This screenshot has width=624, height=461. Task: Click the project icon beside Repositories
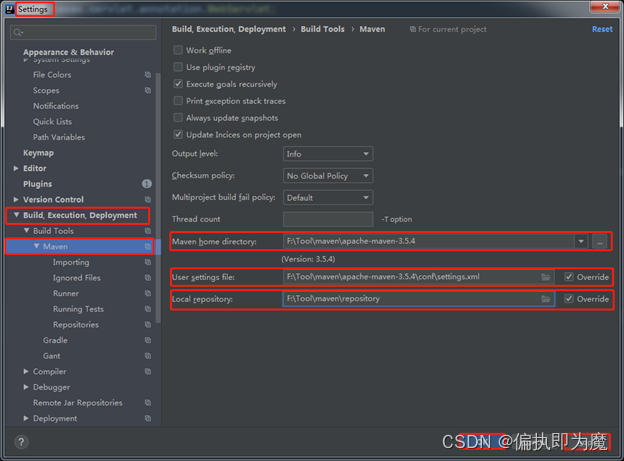[148, 324]
